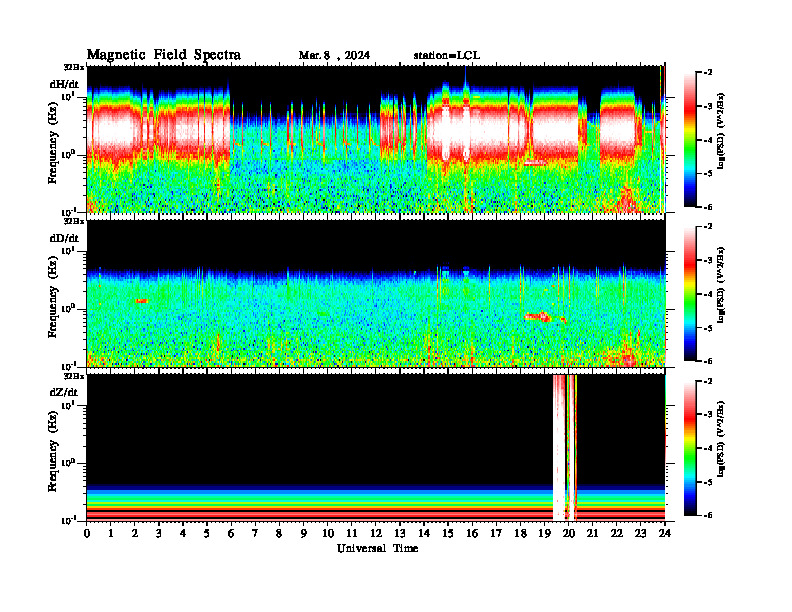The image size is (792, 612).
Task: Click the "13" hour tick label
Action: (x=400, y=533)
